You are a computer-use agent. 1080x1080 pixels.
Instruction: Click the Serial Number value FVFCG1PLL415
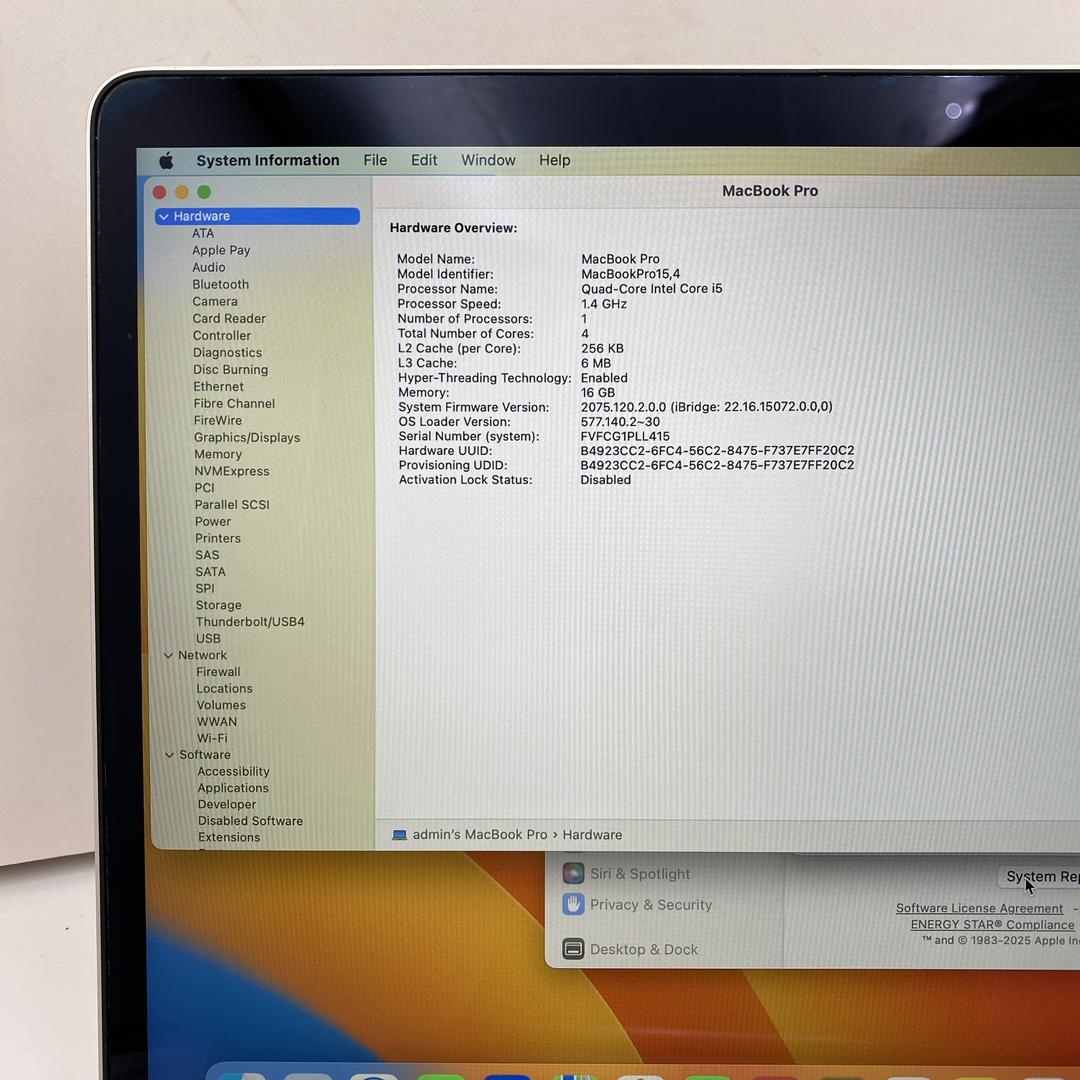[x=625, y=437]
